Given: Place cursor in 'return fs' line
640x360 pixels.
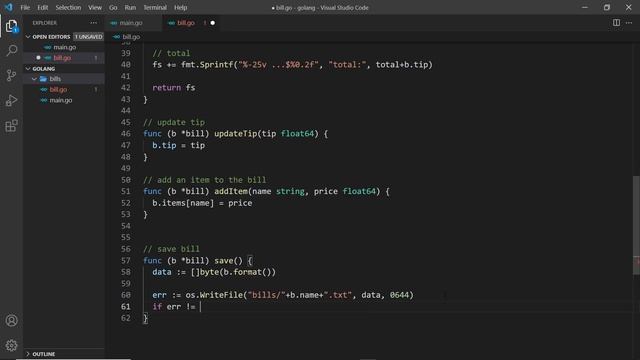Looking at the screenshot, I should [173, 88].
